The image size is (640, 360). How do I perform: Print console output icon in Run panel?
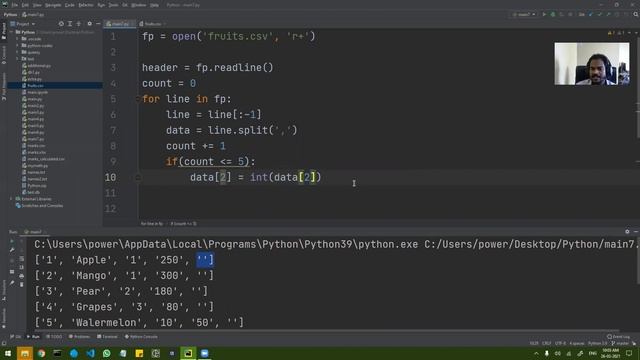point(22,276)
